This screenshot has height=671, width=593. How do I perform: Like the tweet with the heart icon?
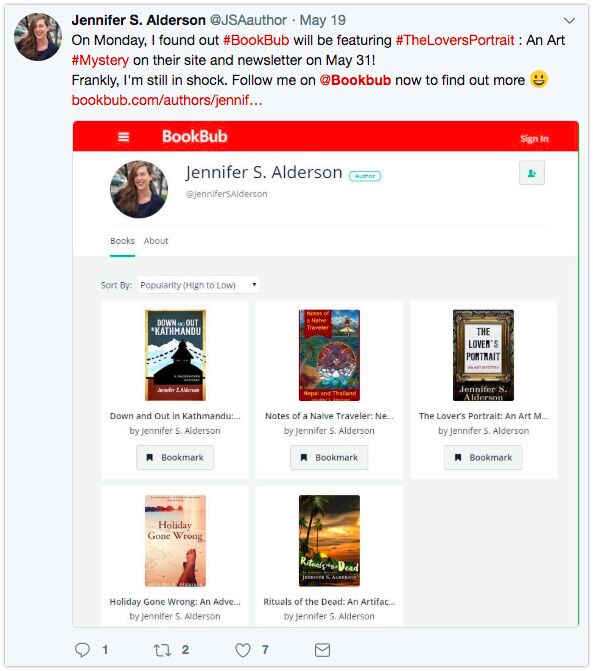243,650
